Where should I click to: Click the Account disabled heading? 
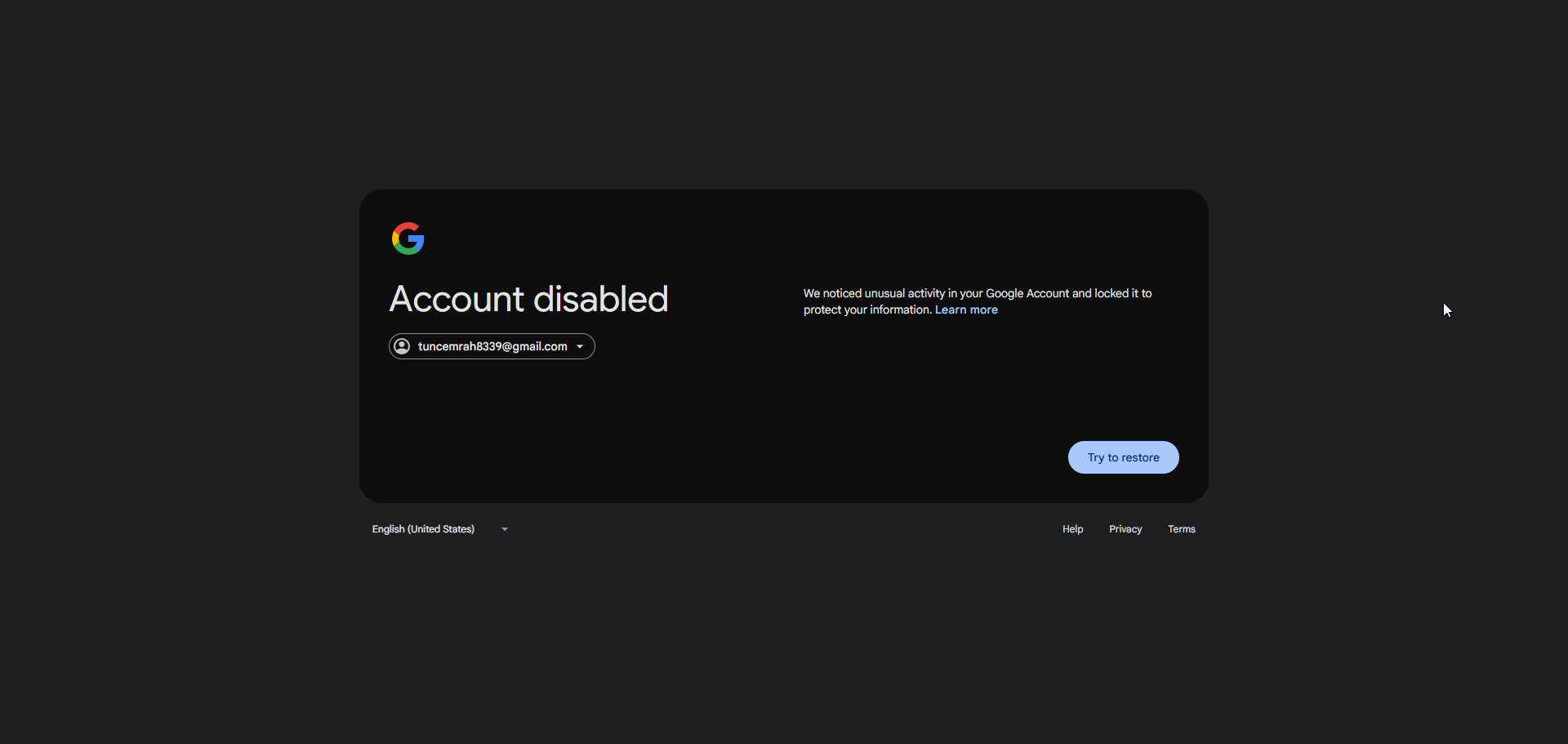coord(528,299)
